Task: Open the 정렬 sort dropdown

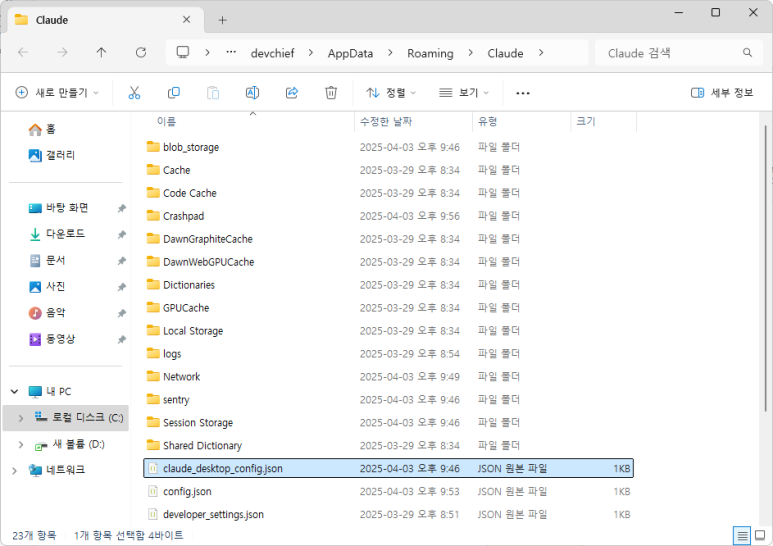Action: pyautogui.click(x=391, y=93)
